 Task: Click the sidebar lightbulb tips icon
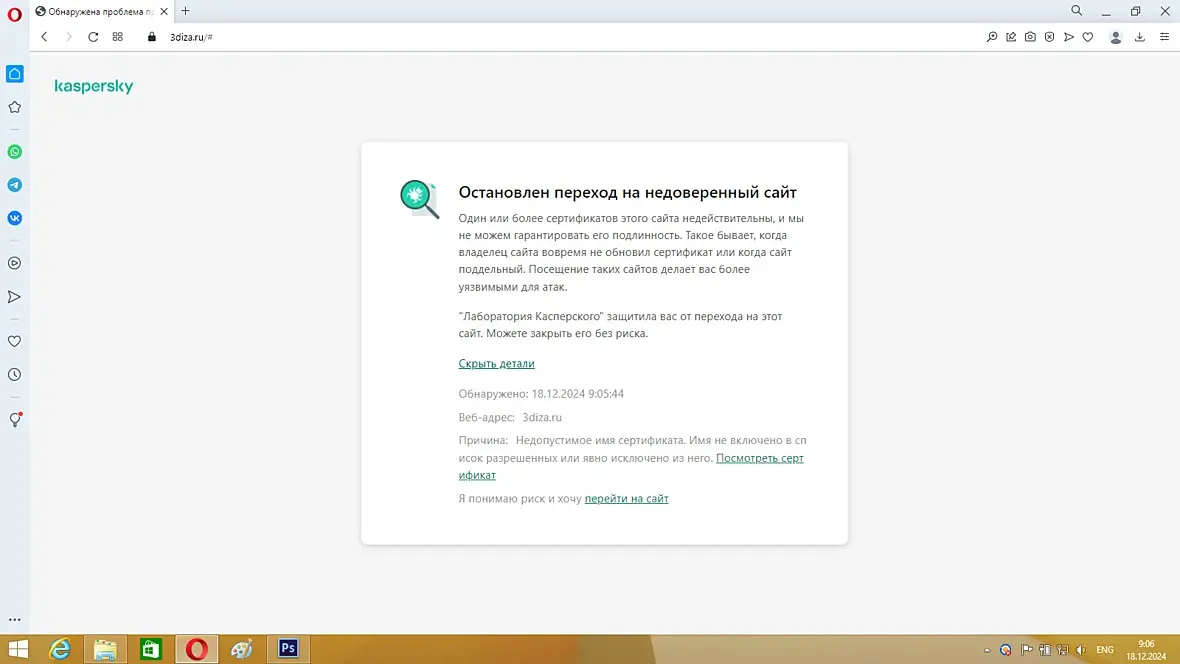coord(14,420)
